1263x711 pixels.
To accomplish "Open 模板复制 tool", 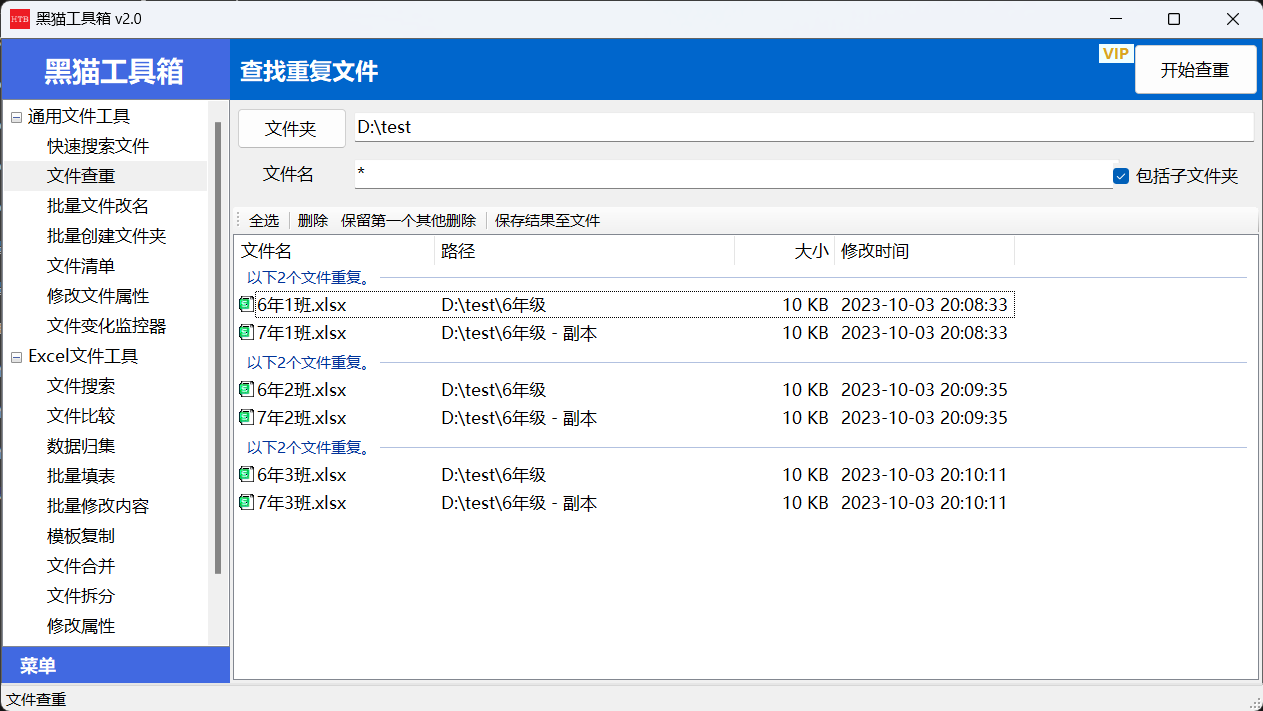I will 81,536.
